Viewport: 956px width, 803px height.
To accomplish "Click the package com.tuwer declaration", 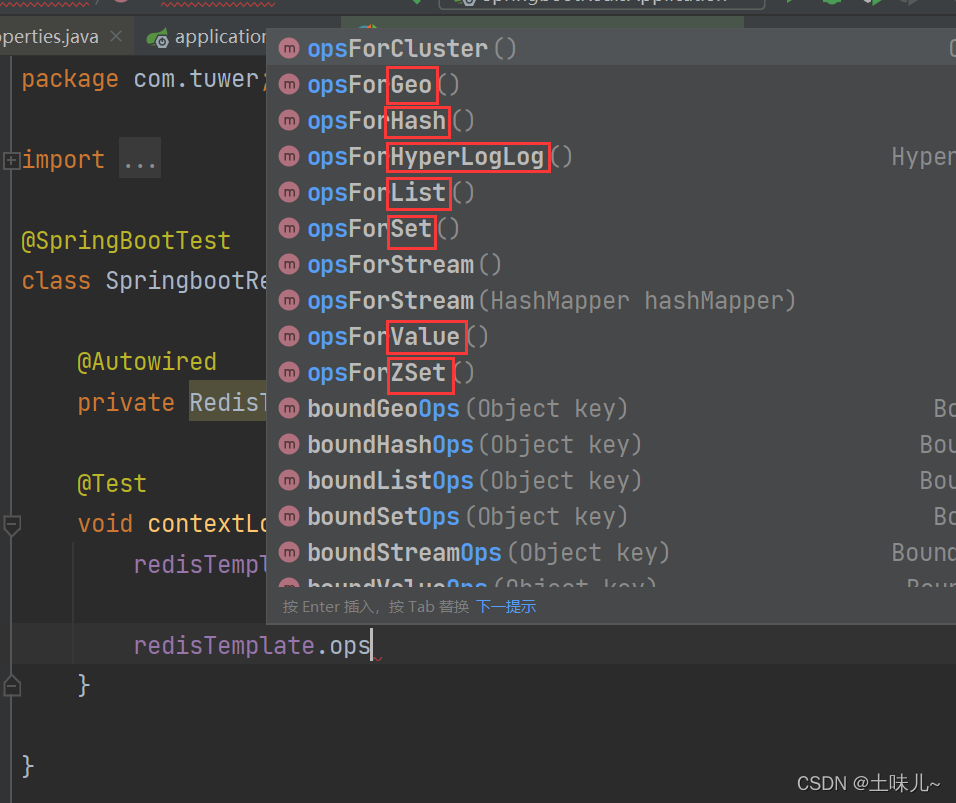I will tap(144, 79).
